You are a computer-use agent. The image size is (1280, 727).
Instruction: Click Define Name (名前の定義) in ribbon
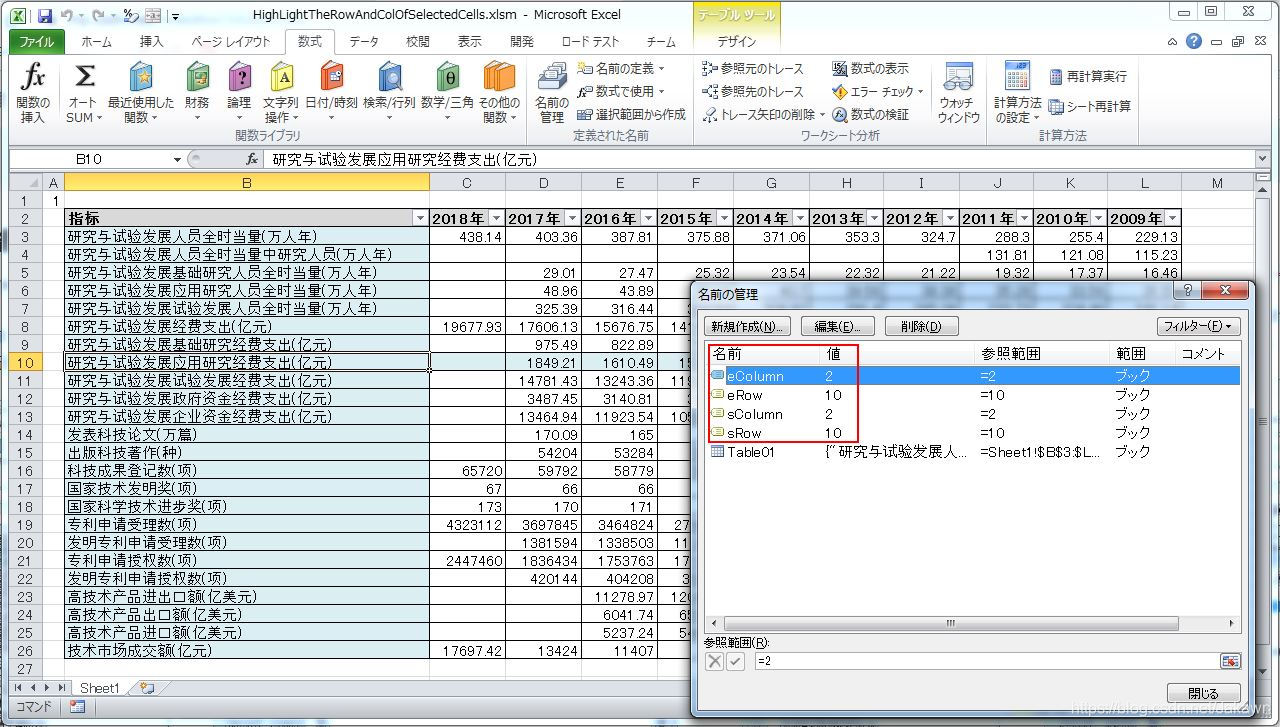point(620,68)
